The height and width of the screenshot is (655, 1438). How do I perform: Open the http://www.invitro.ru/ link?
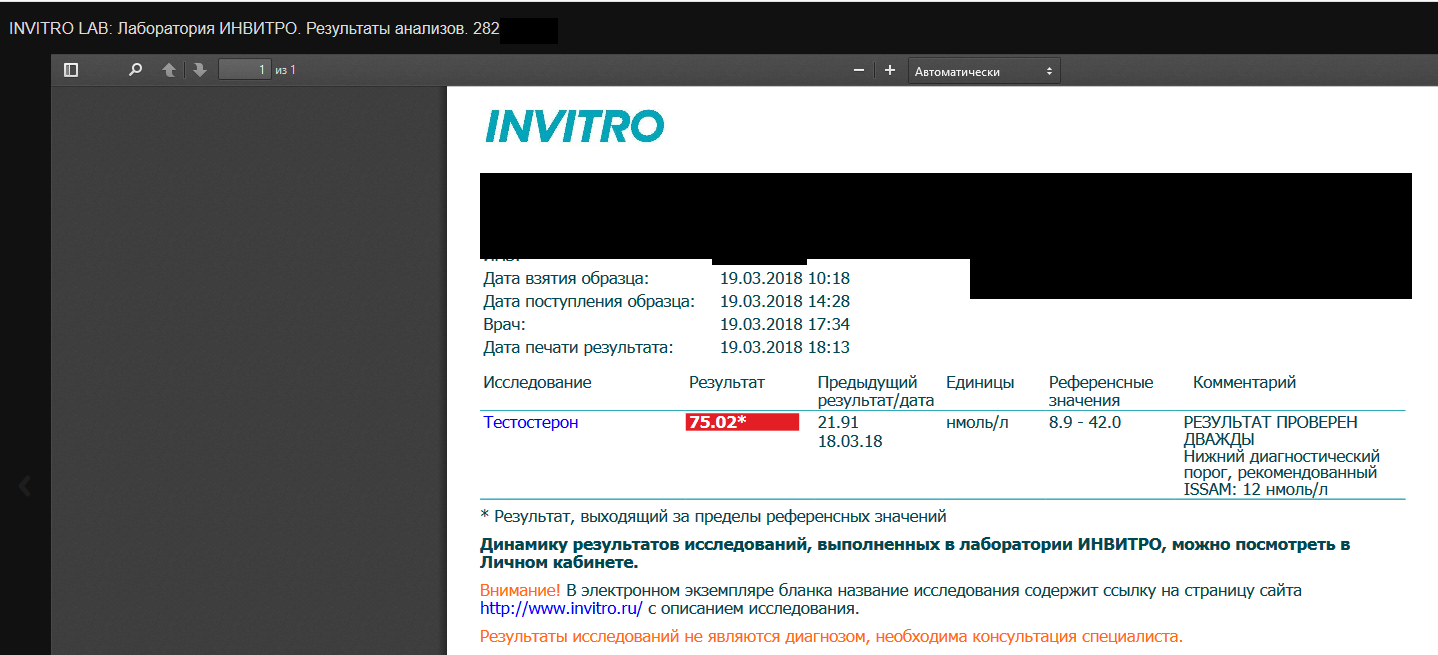click(561, 609)
